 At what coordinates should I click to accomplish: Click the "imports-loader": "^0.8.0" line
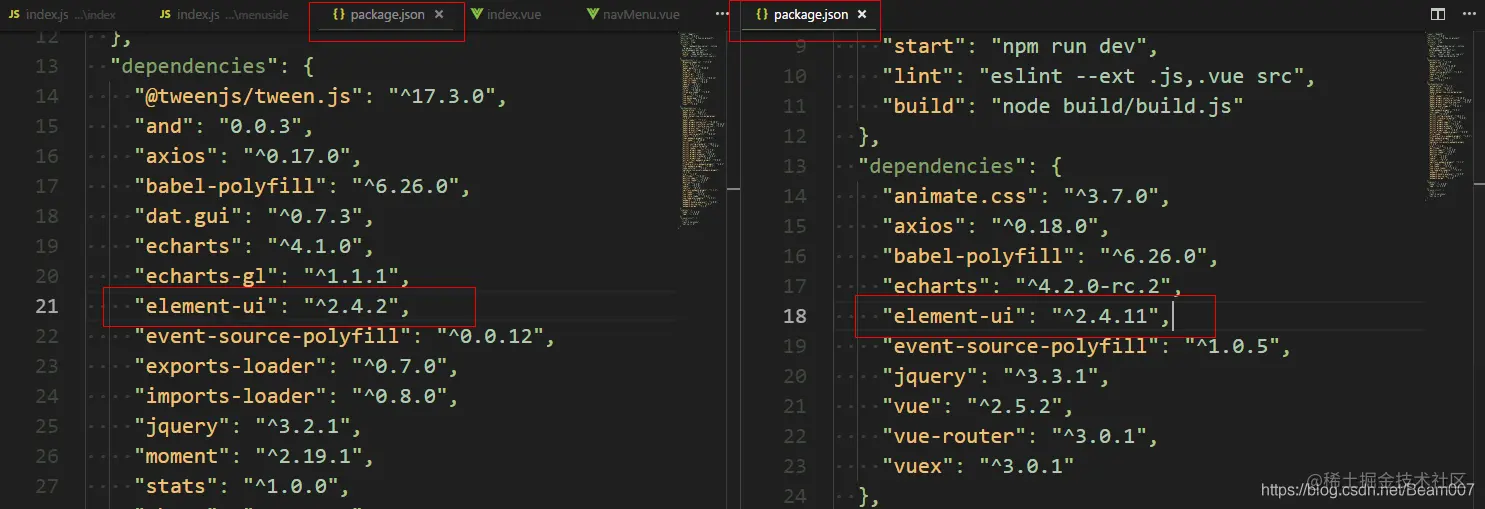(x=296, y=396)
